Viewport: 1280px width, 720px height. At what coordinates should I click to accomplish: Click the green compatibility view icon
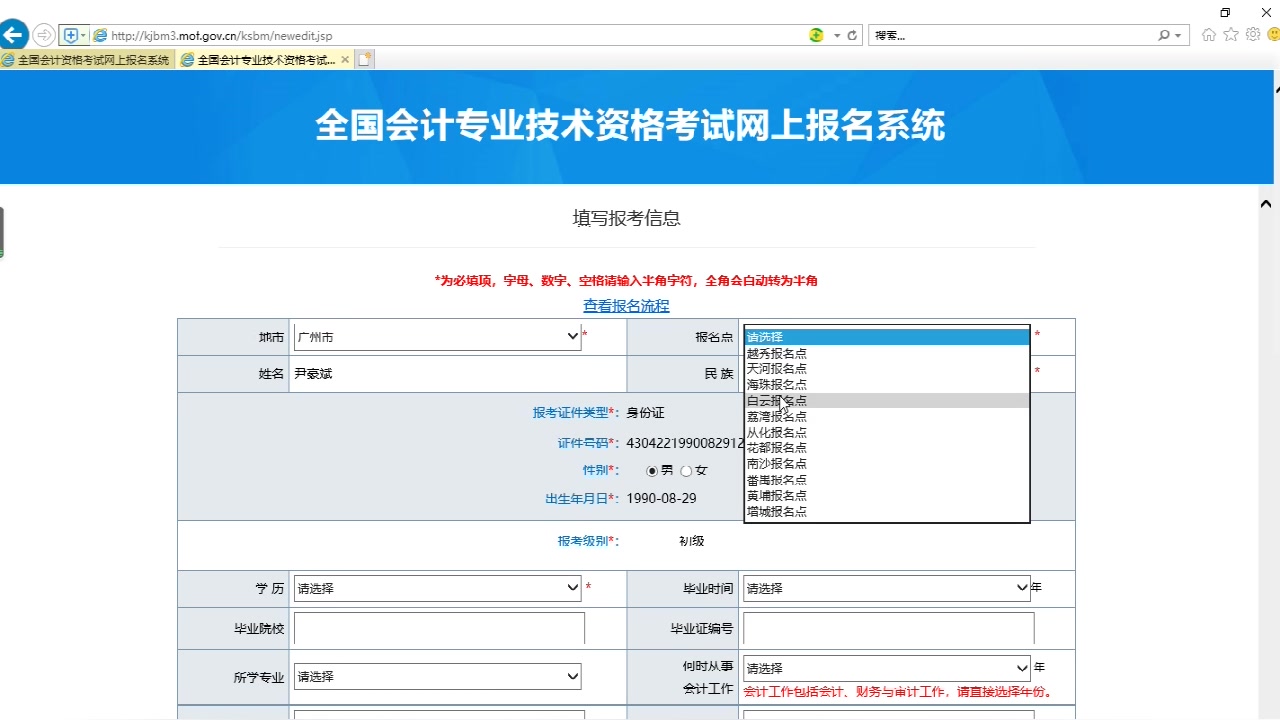click(x=816, y=35)
